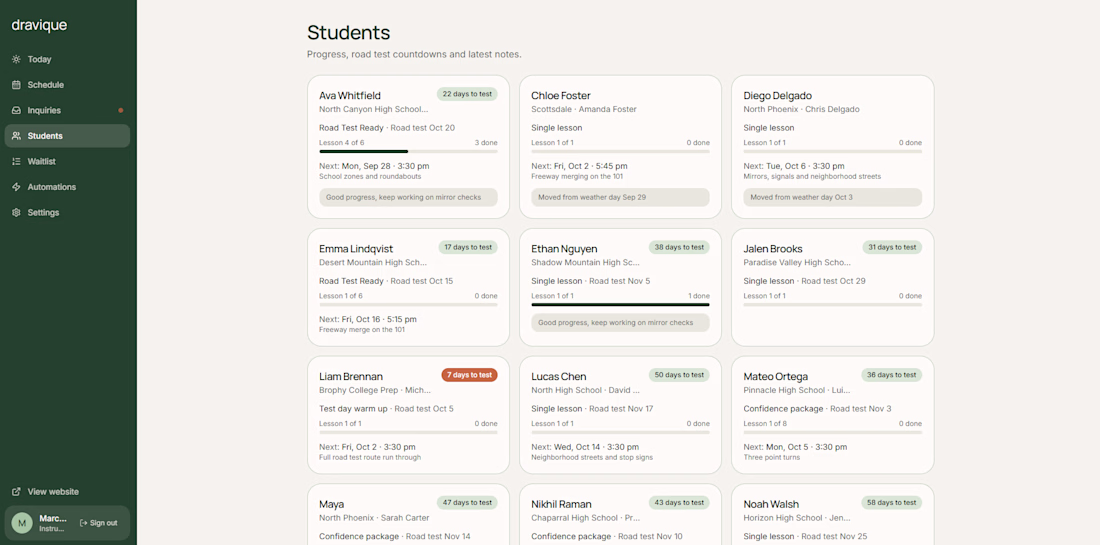Click the dravique logo

[39, 25]
